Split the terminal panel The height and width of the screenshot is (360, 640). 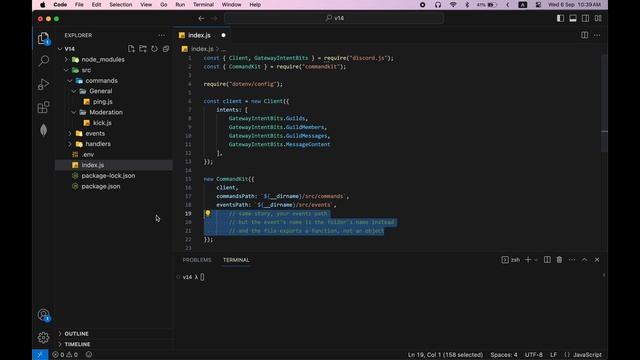click(x=547, y=260)
